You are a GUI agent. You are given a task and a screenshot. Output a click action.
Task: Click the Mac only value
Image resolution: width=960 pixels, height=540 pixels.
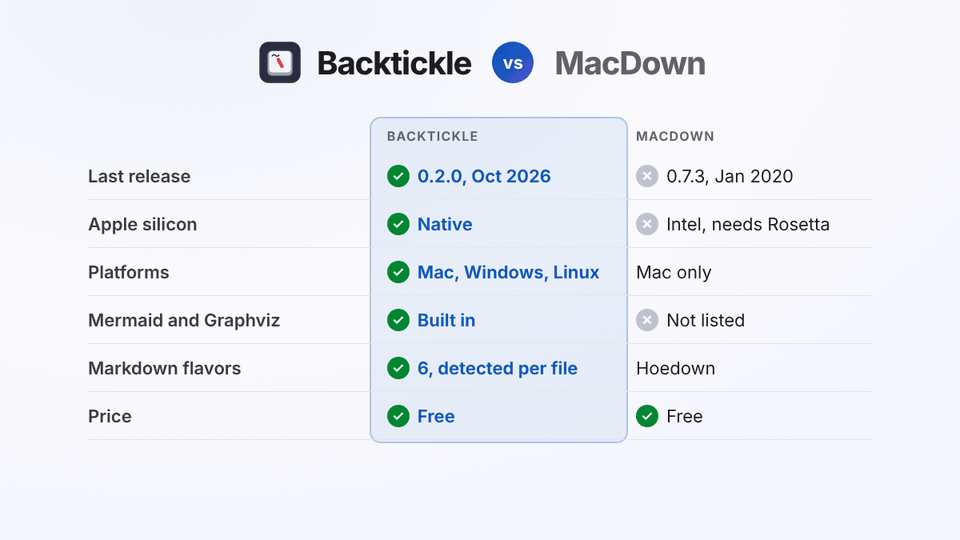pyautogui.click(x=673, y=272)
